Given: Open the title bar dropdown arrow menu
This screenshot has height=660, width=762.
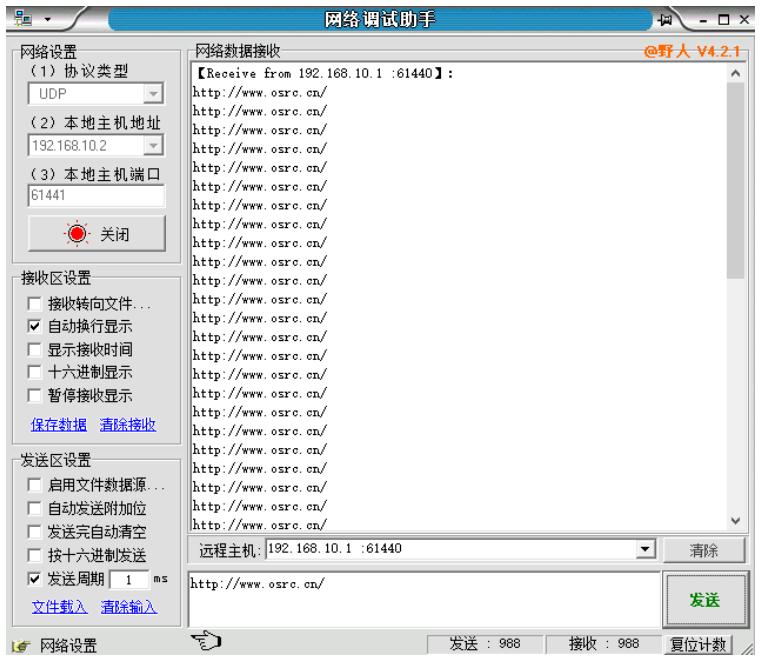Looking at the screenshot, I should (x=48, y=19).
